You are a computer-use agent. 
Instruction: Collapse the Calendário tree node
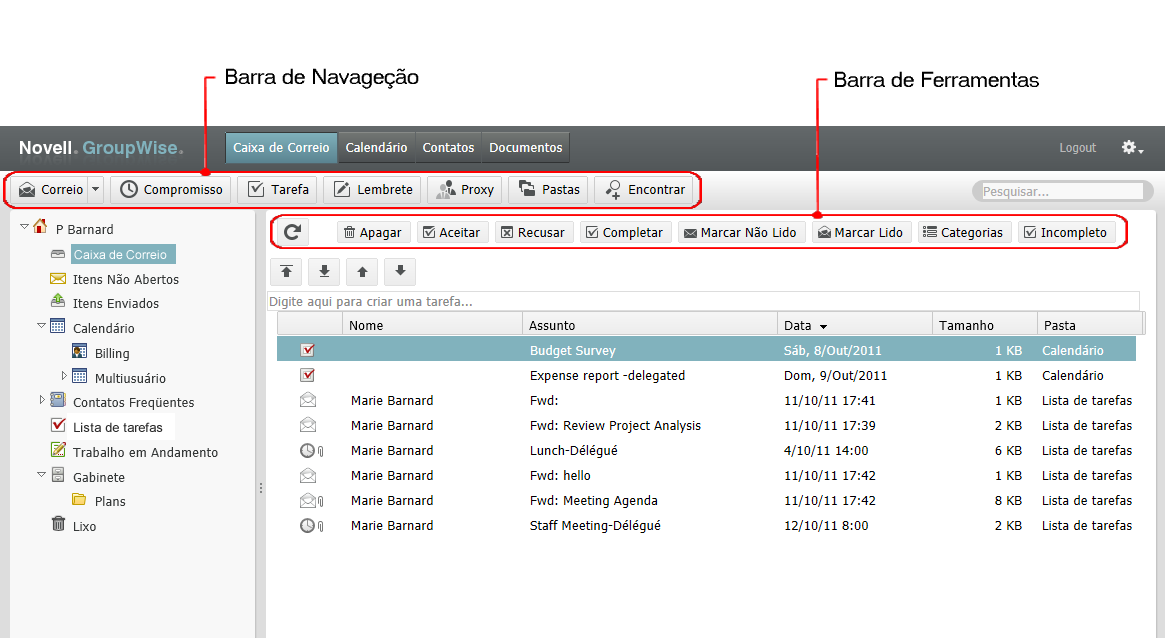coord(42,326)
